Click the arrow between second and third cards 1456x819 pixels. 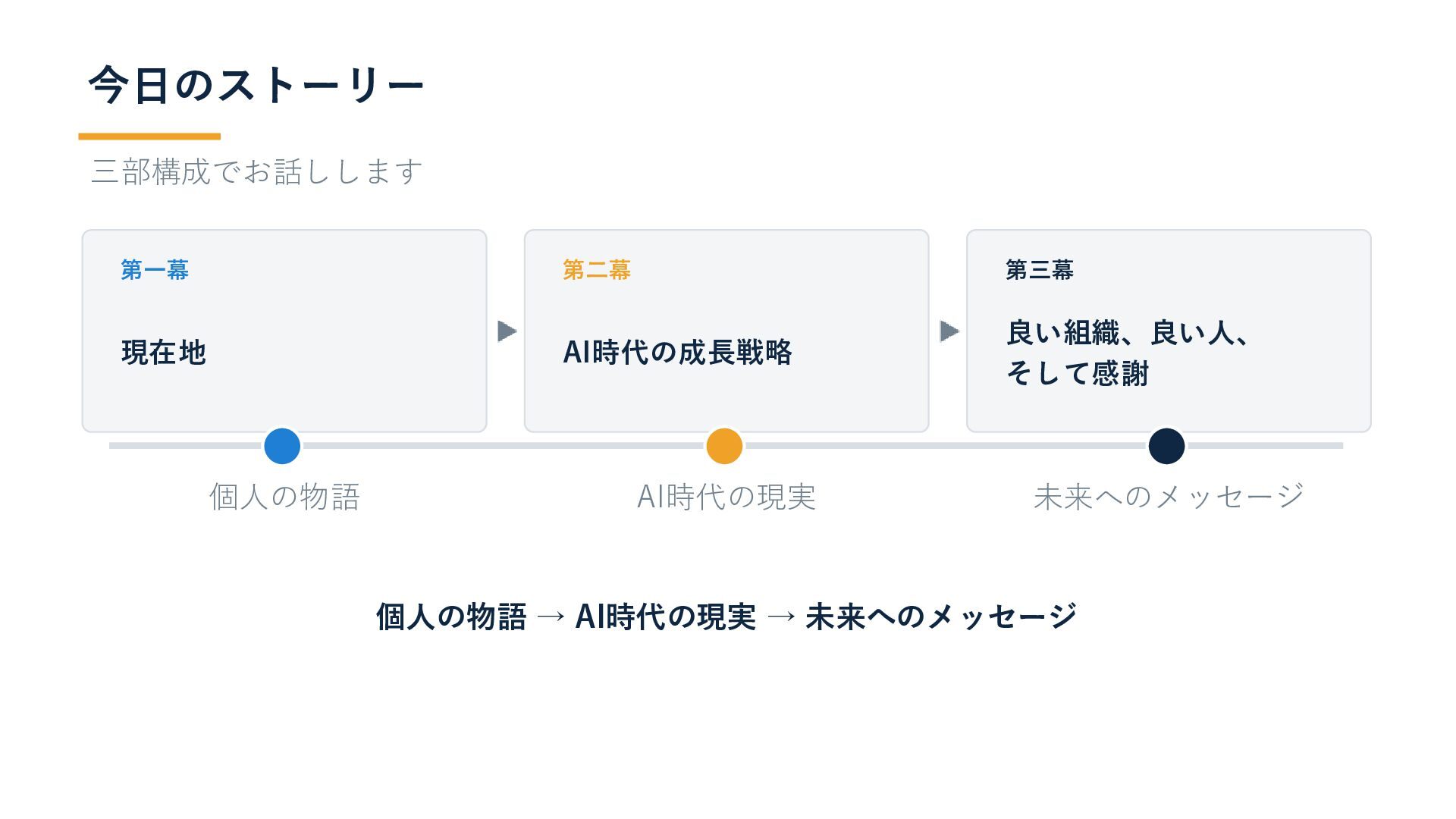(949, 331)
